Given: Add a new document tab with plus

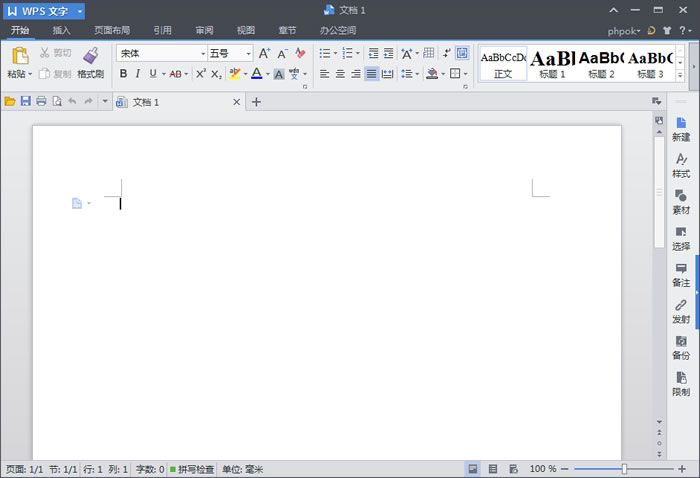Looking at the screenshot, I should pos(256,102).
